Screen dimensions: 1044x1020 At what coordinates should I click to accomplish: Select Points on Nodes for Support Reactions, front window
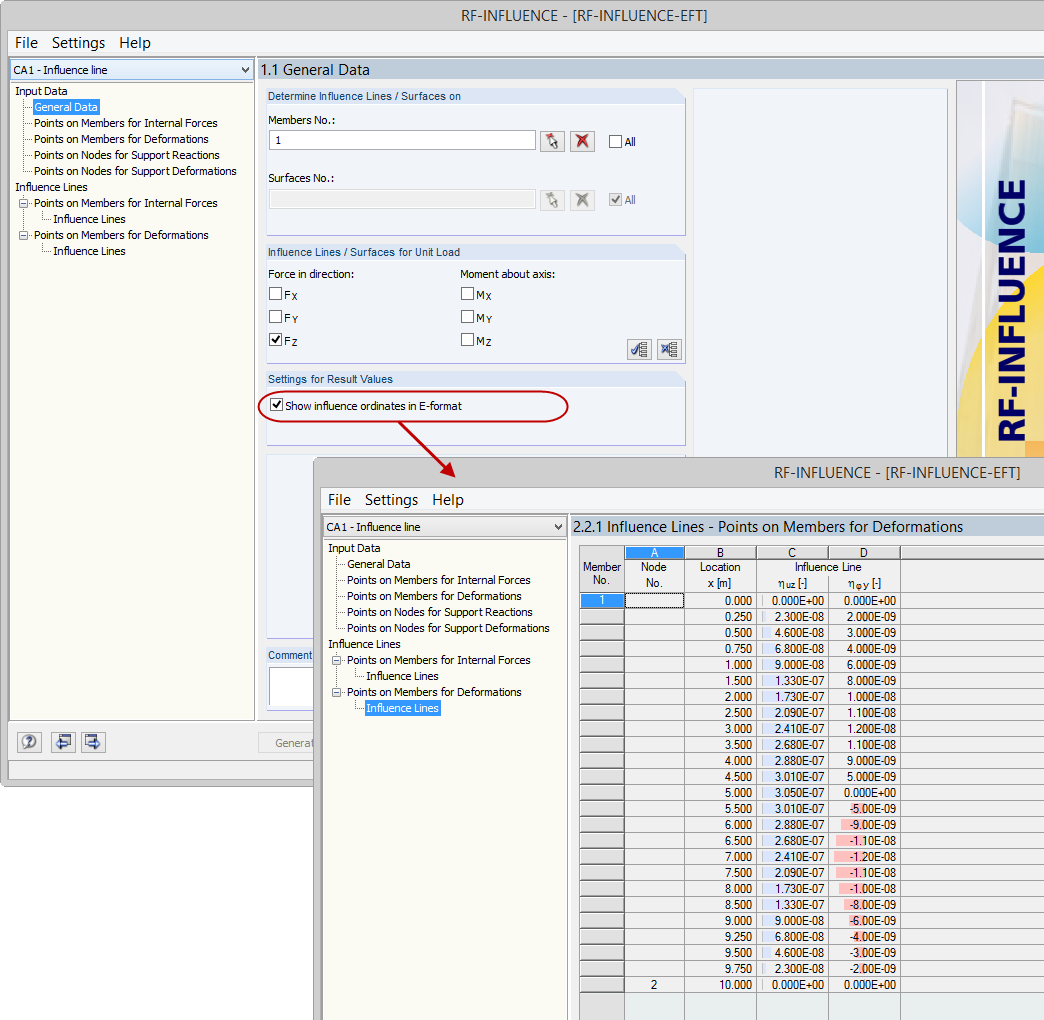(x=439, y=612)
